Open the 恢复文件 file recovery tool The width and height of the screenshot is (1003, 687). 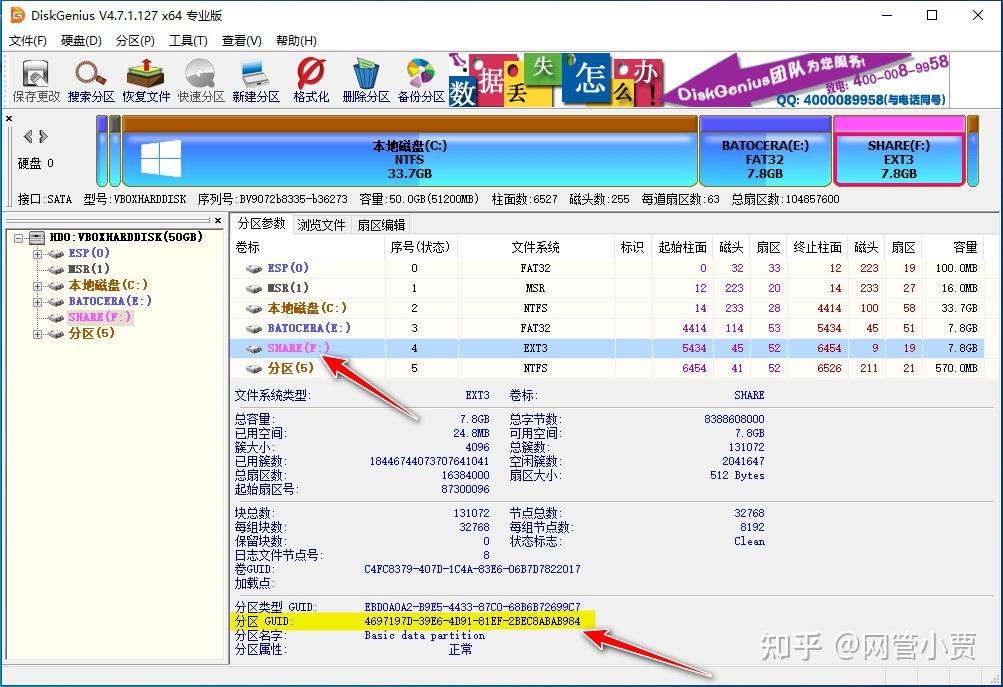146,80
